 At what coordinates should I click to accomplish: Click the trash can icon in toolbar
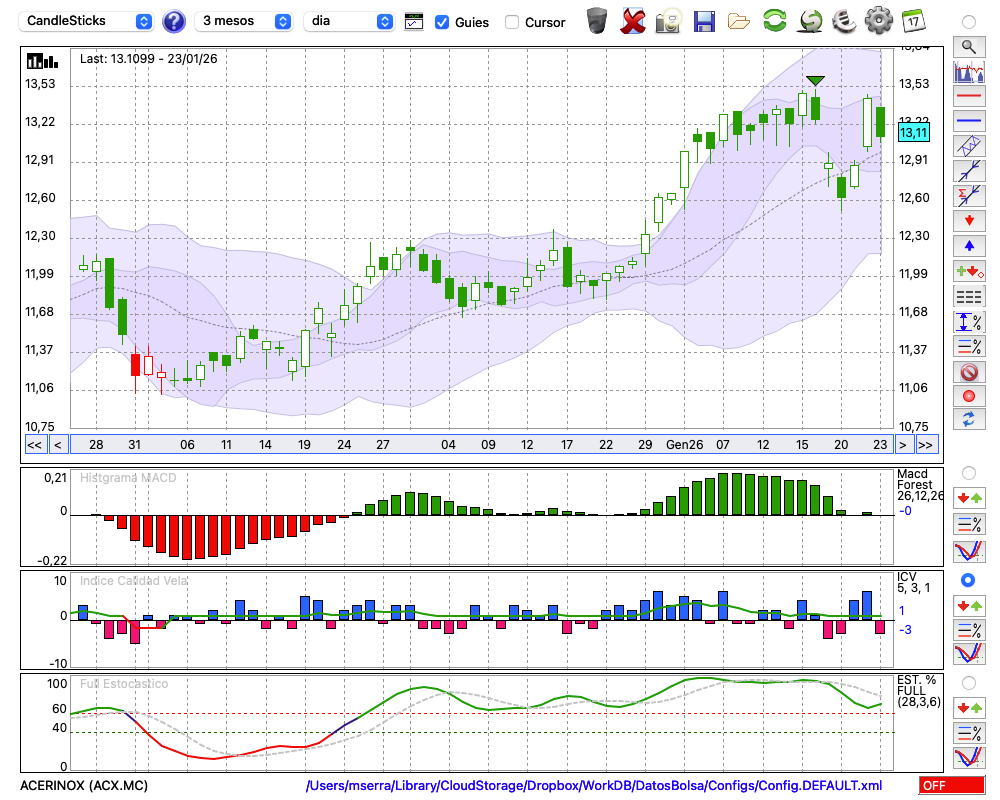point(597,21)
